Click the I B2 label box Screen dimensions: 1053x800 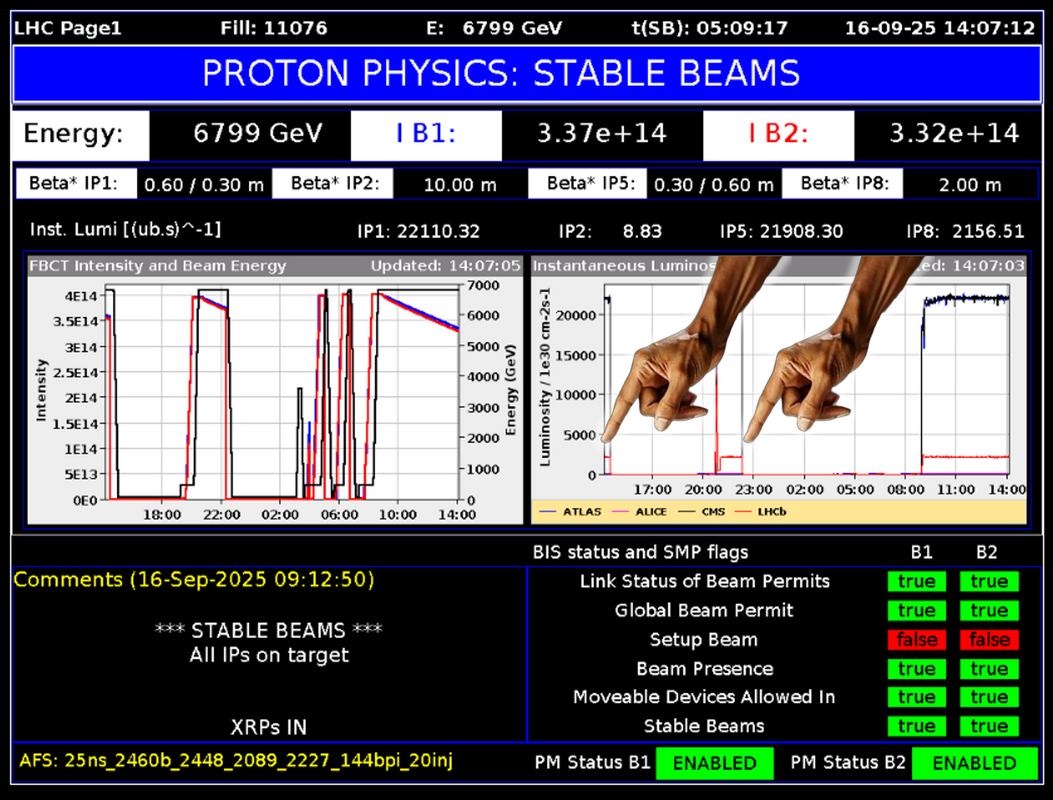778,134
